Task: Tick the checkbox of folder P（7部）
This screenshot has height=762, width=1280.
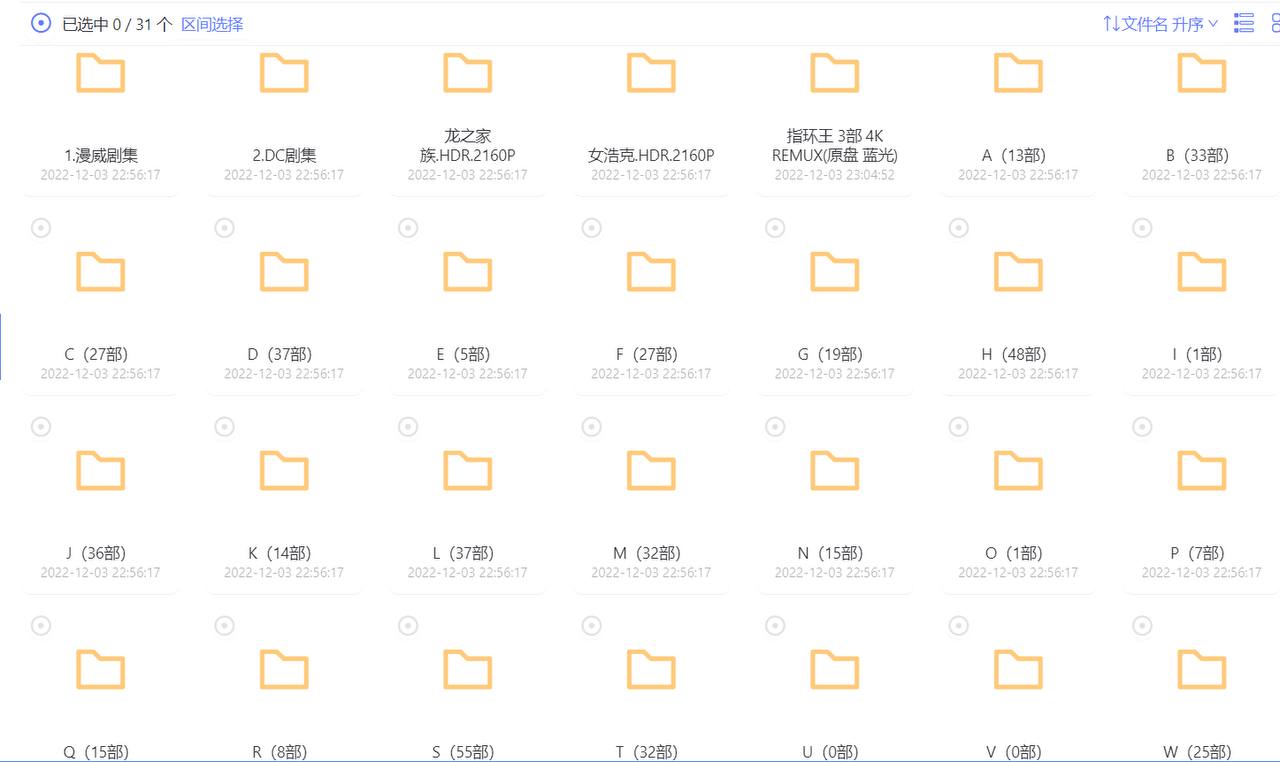Action: point(1142,427)
